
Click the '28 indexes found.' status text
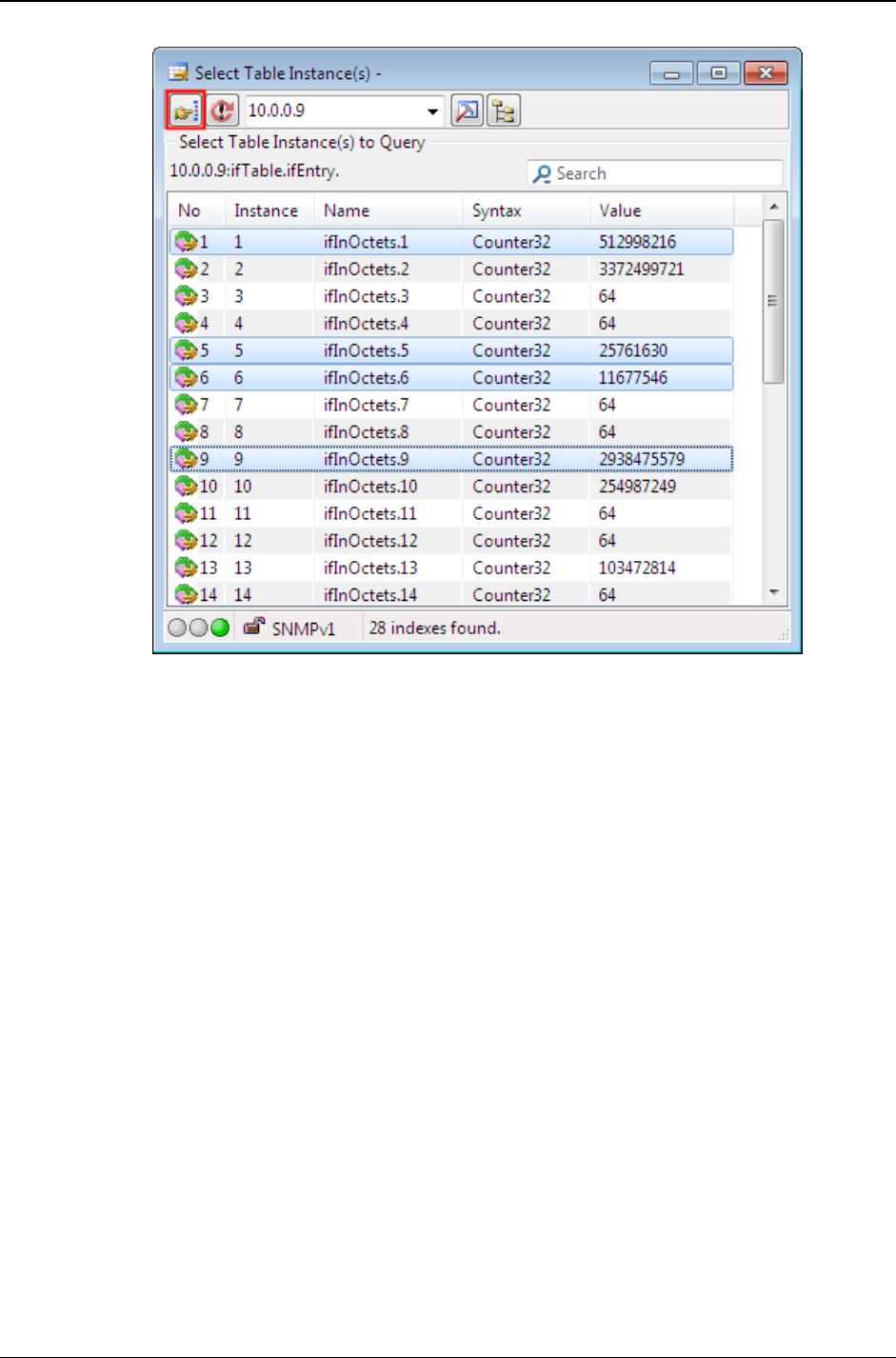(x=434, y=628)
